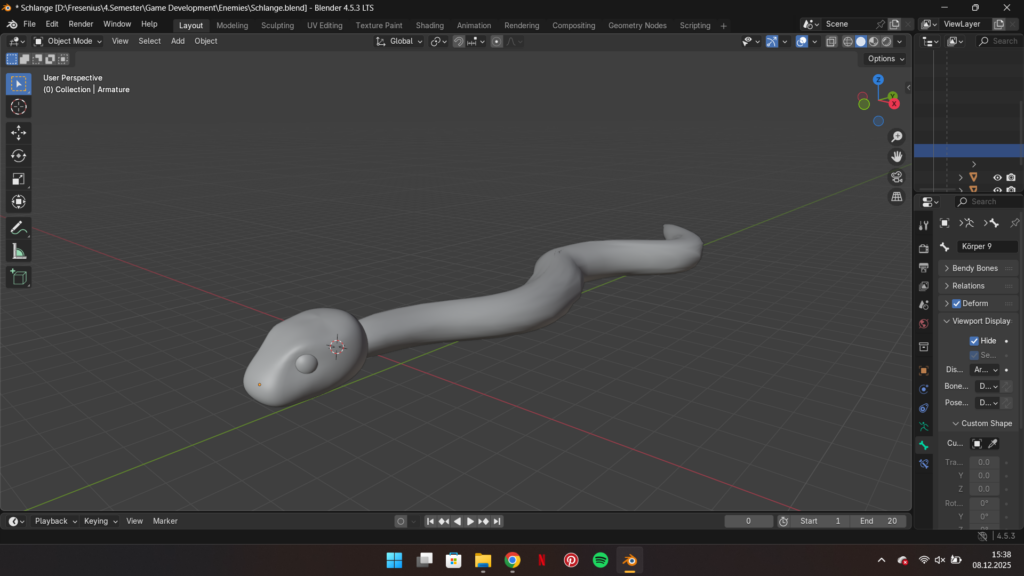
Task: Click the Z axis on the navigation gizmo
Action: click(878, 80)
